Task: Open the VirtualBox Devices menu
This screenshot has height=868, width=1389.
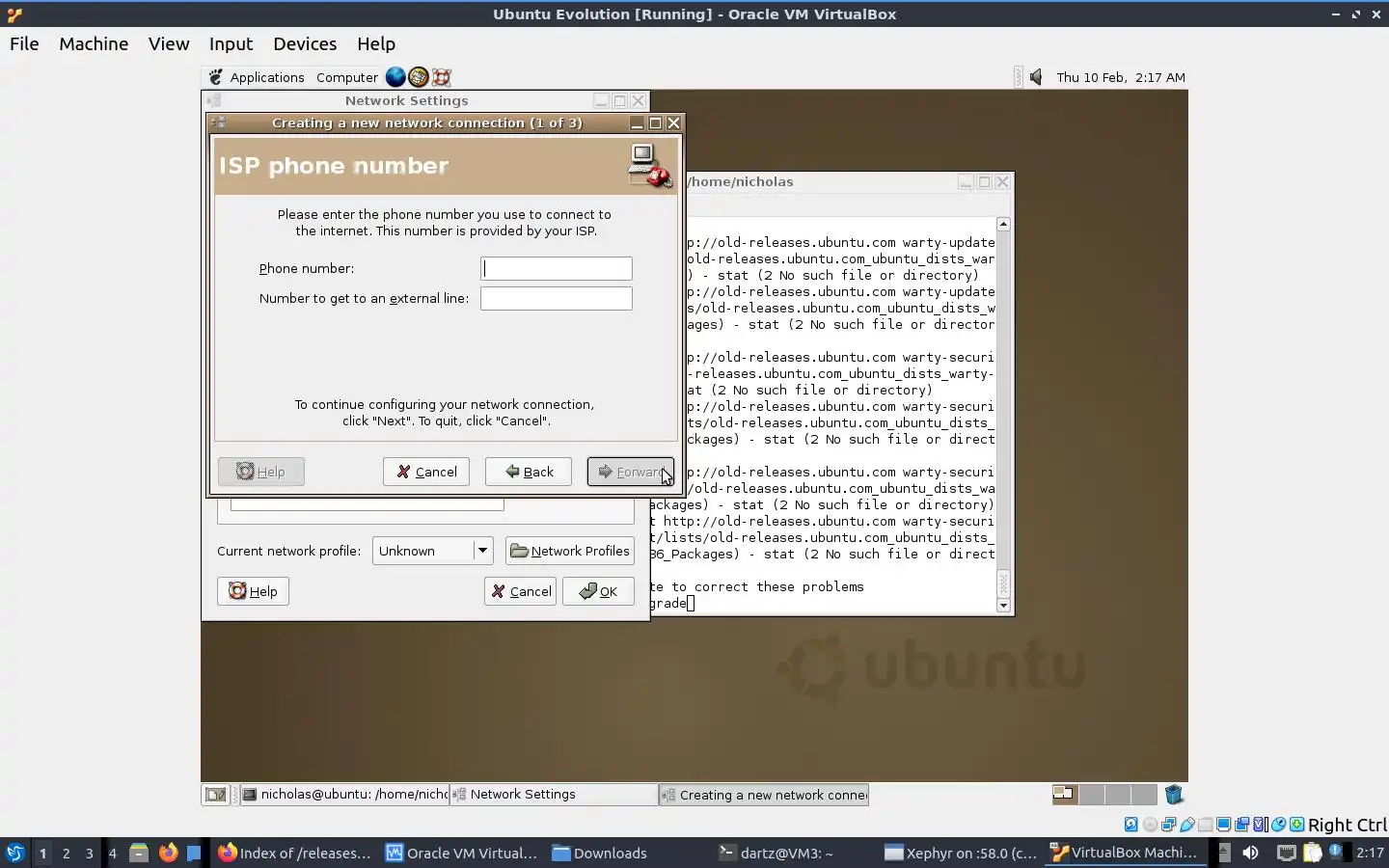Action: tap(305, 43)
